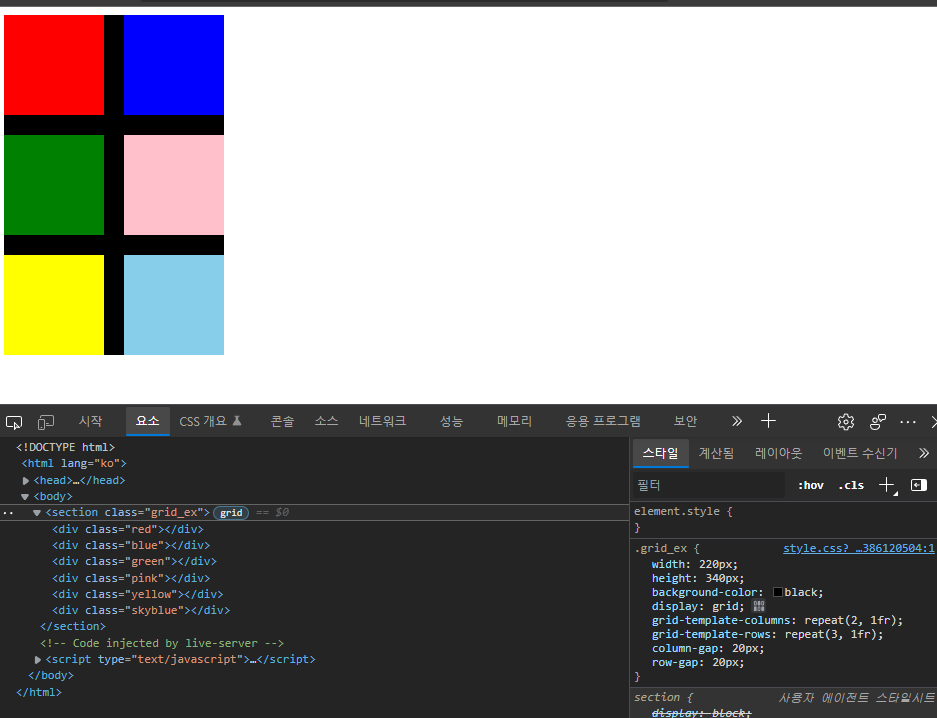Open the 메모리 tab
Screen dimensions: 937x718
click(514, 421)
